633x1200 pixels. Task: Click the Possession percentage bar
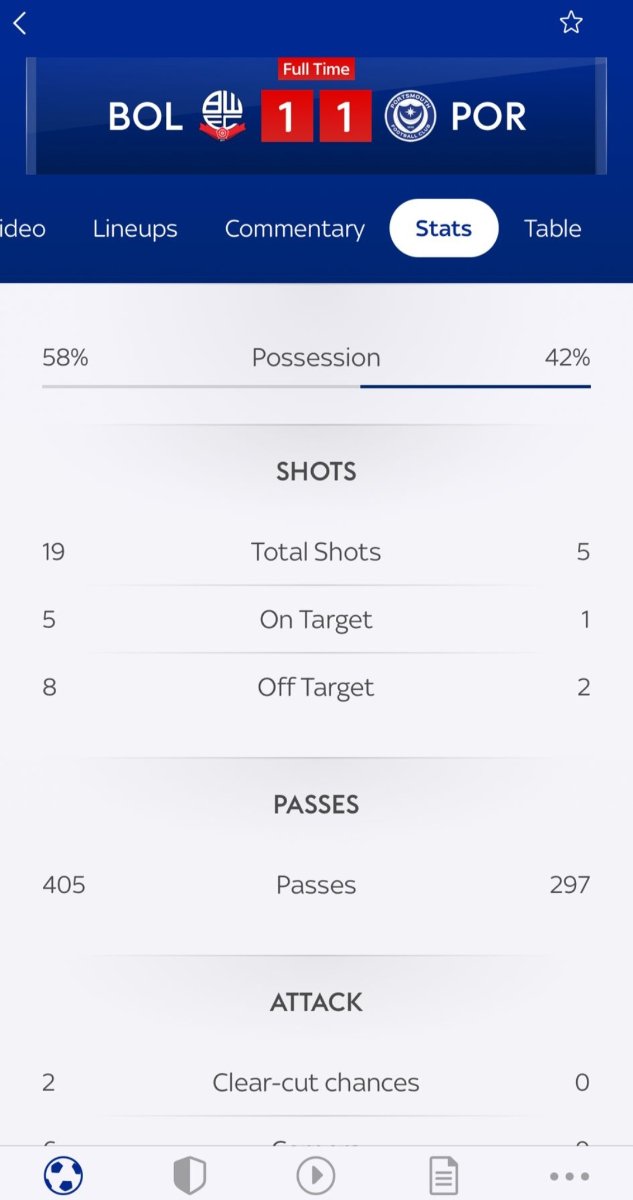(316, 386)
